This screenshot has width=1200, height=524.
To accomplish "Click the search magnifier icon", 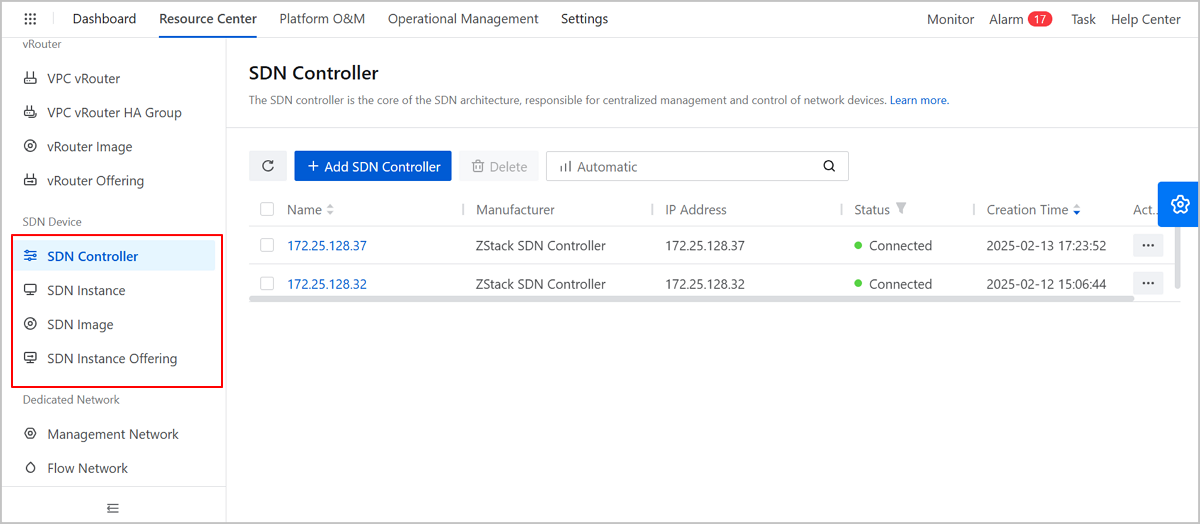I will pos(829,166).
